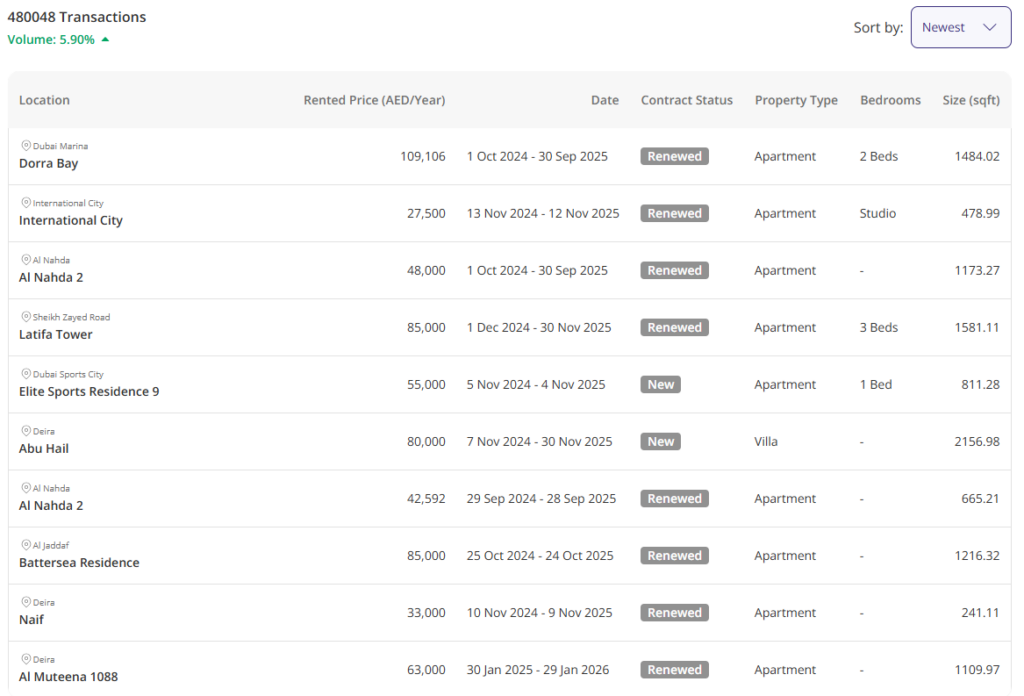Click the location pin beside Al Jaddaf
This screenshot has width=1024, height=696.
point(26,545)
